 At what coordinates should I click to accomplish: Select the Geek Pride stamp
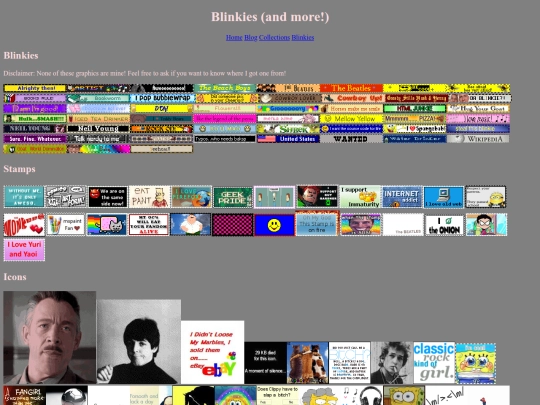(x=233, y=197)
